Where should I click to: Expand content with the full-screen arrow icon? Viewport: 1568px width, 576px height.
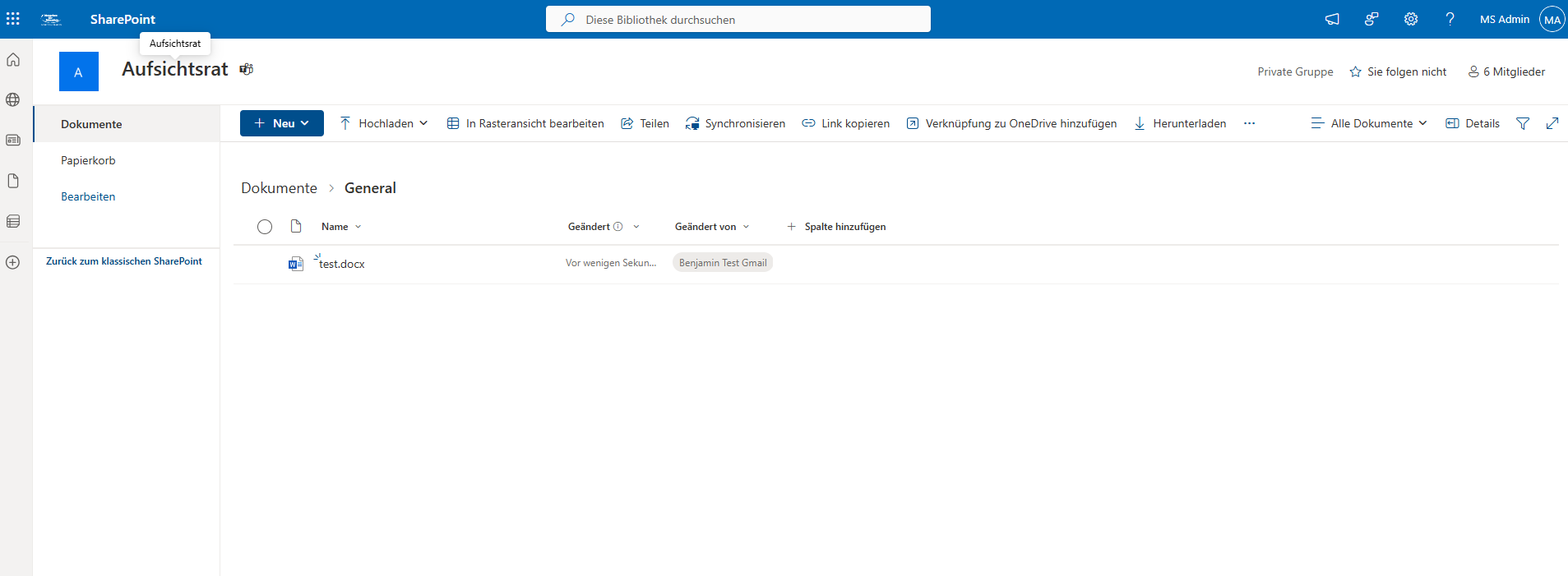click(x=1552, y=123)
